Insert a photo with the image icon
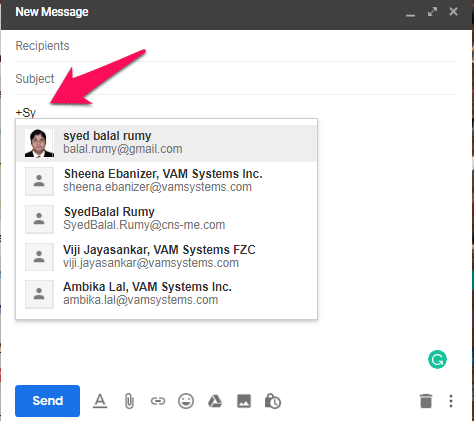 tap(244, 401)
